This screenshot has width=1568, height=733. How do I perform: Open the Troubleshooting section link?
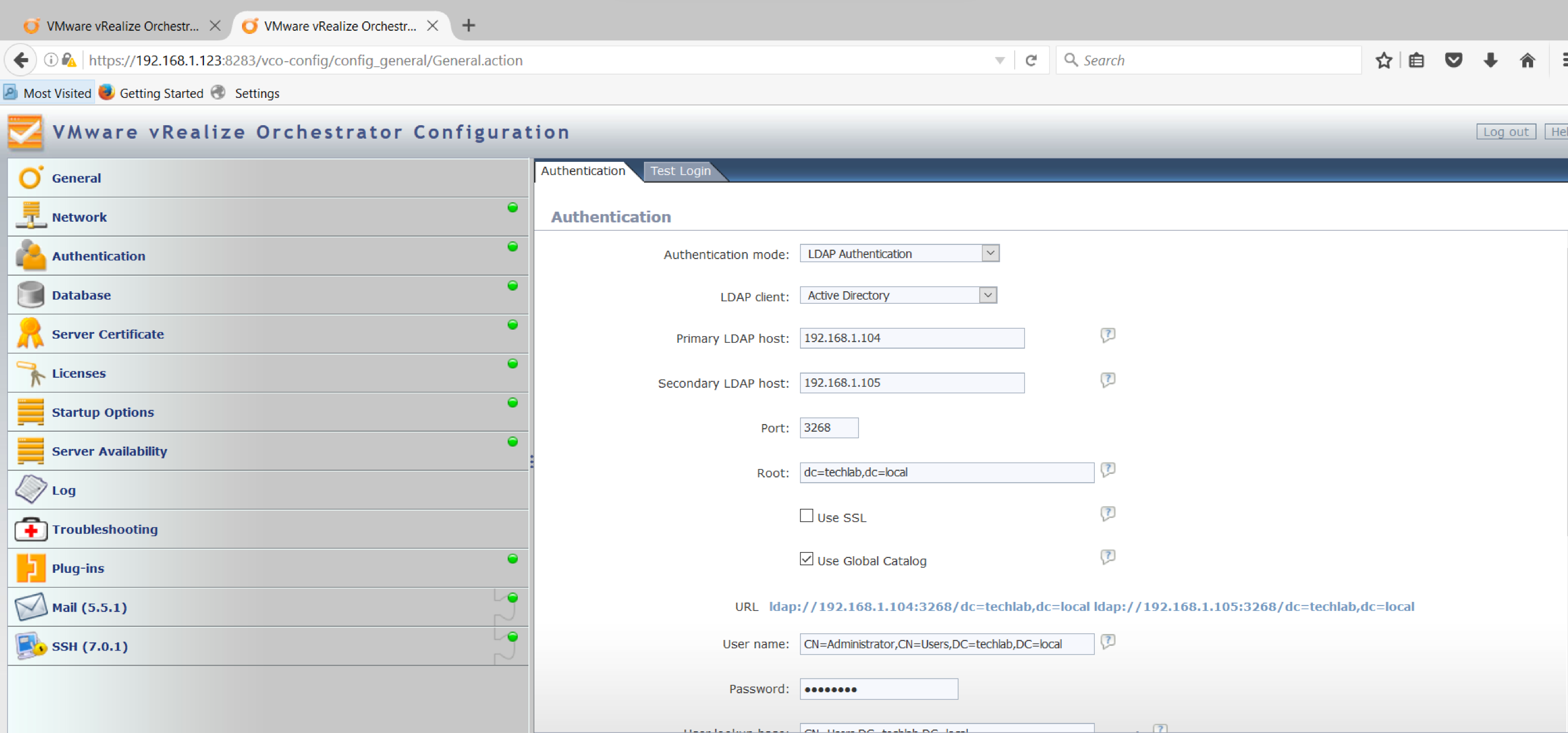pyautogui.click(x=105, y=529)
